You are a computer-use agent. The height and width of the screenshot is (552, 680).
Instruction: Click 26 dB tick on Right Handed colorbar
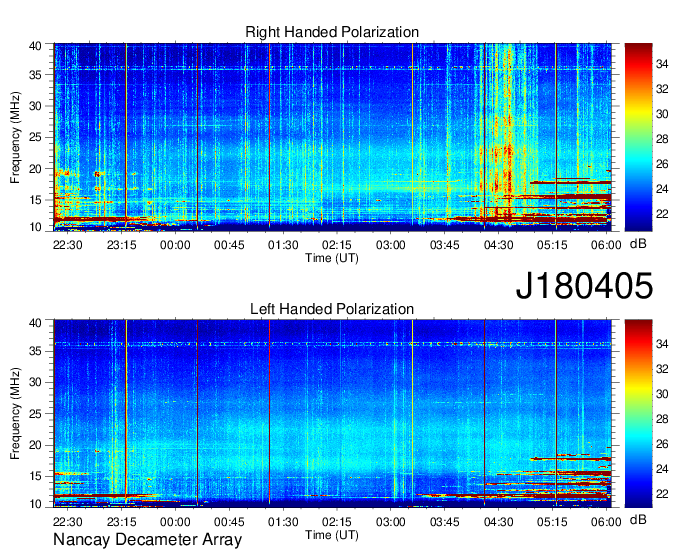[662, 164]
